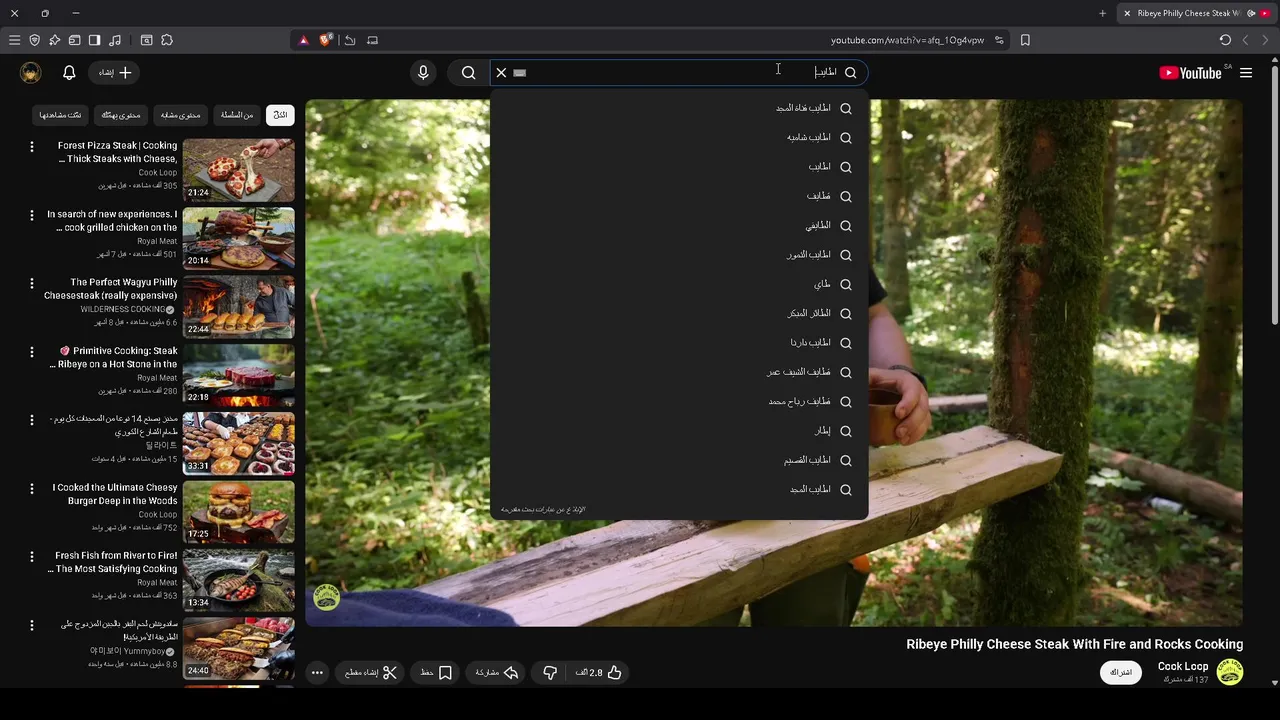Click the Brave rewards triangle icon

point(304,40)
